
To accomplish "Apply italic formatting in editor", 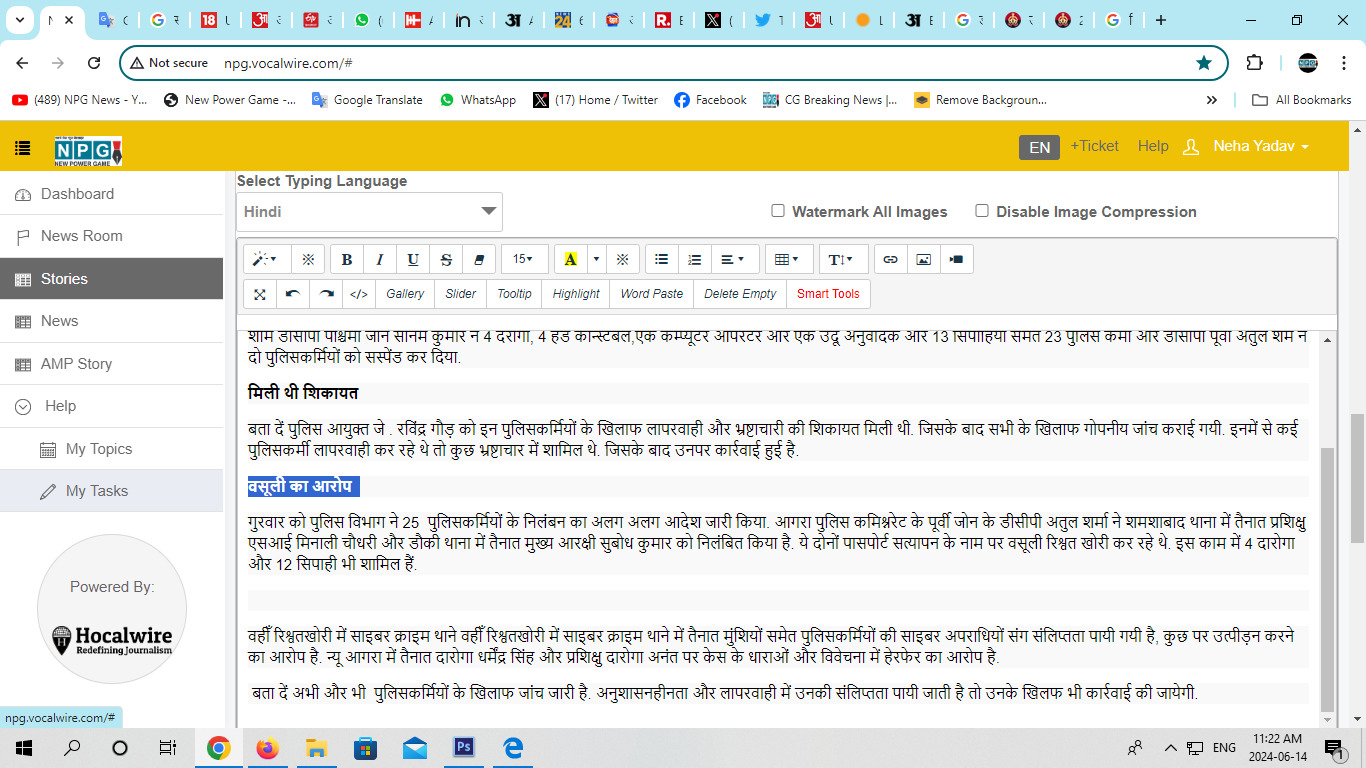I will point(380,260).
